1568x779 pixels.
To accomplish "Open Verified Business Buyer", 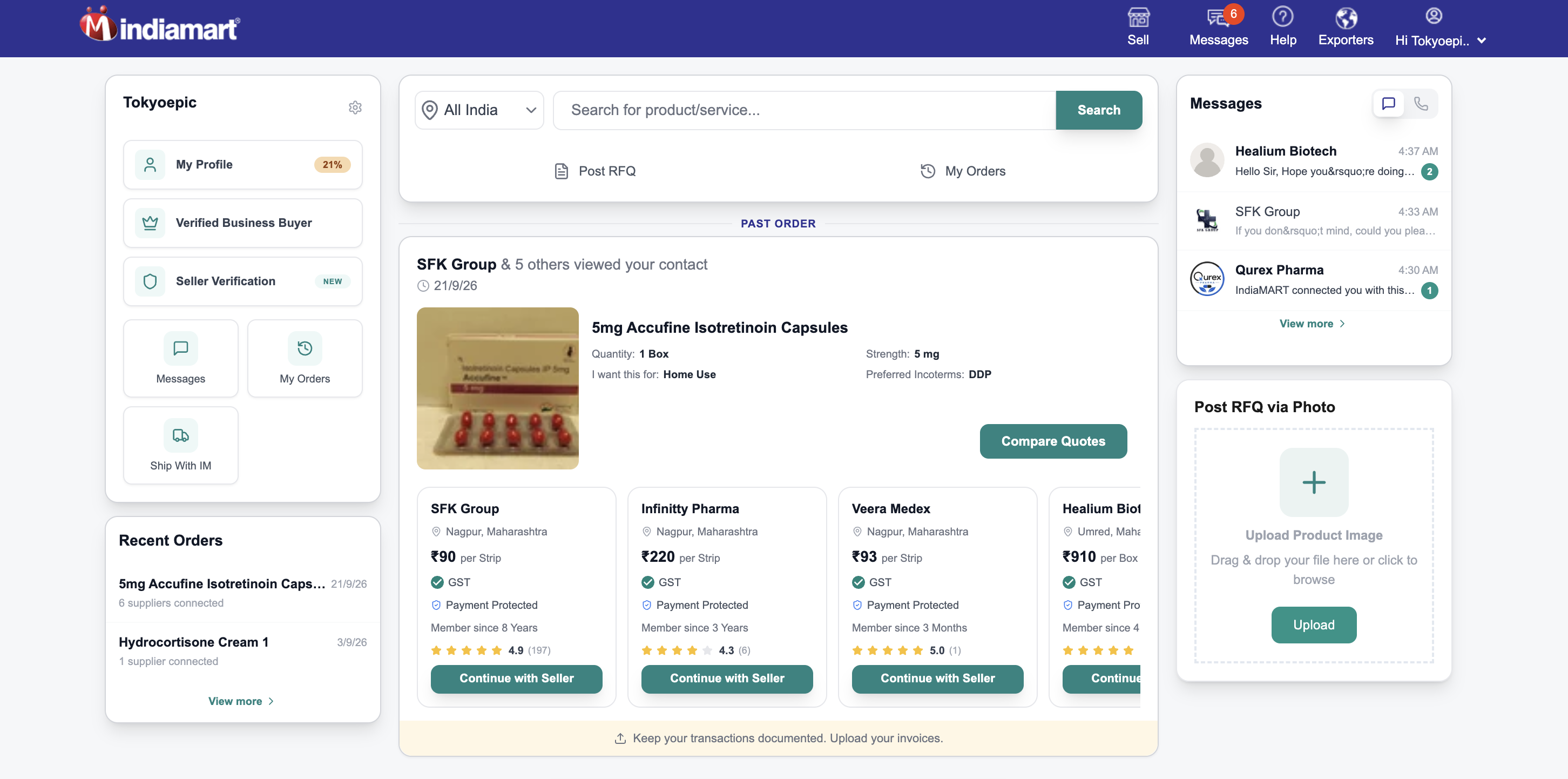I will (x=242, y=223).
